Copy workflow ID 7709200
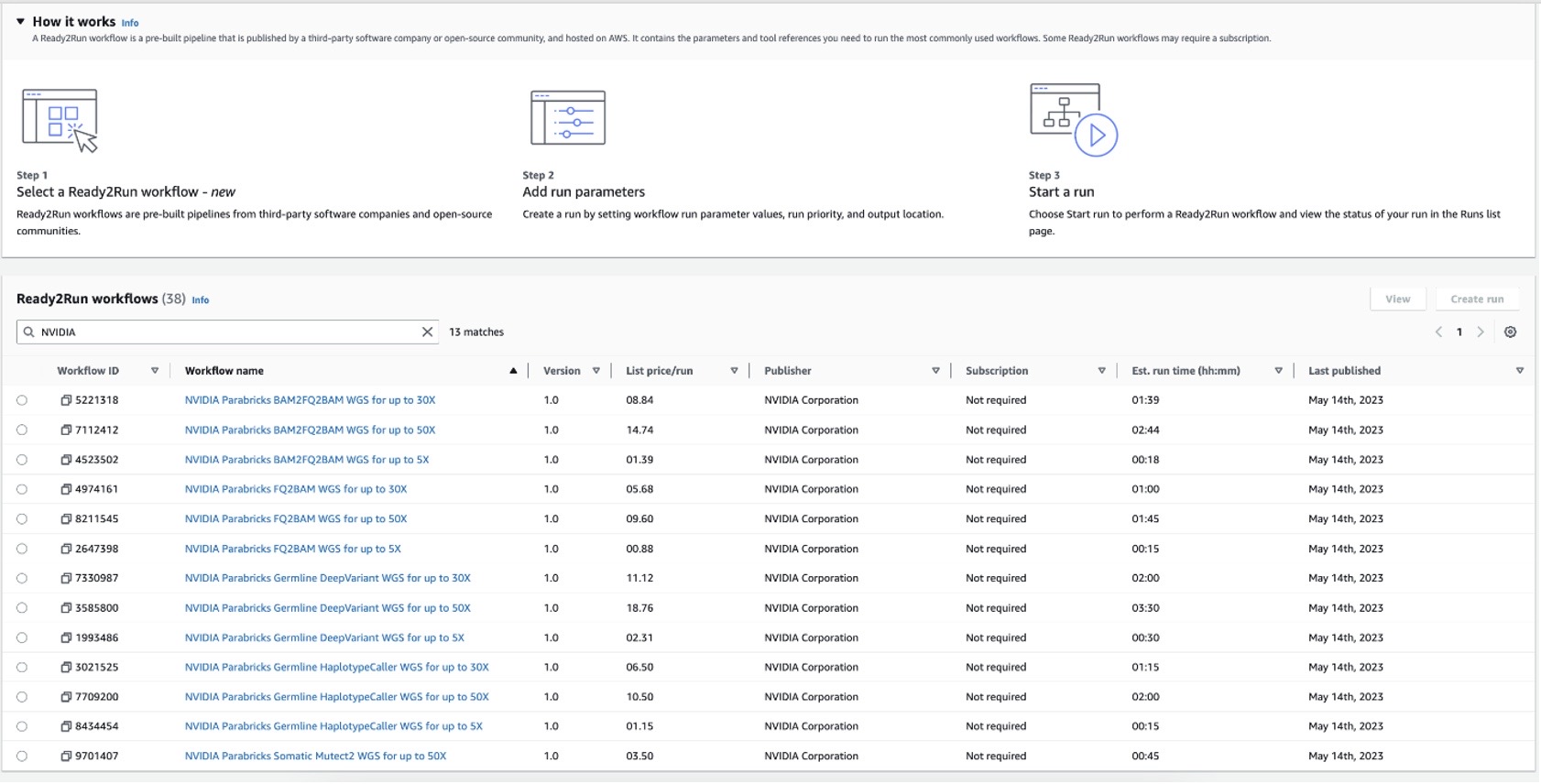The image size is (1541, 784). tap(66, 697)
